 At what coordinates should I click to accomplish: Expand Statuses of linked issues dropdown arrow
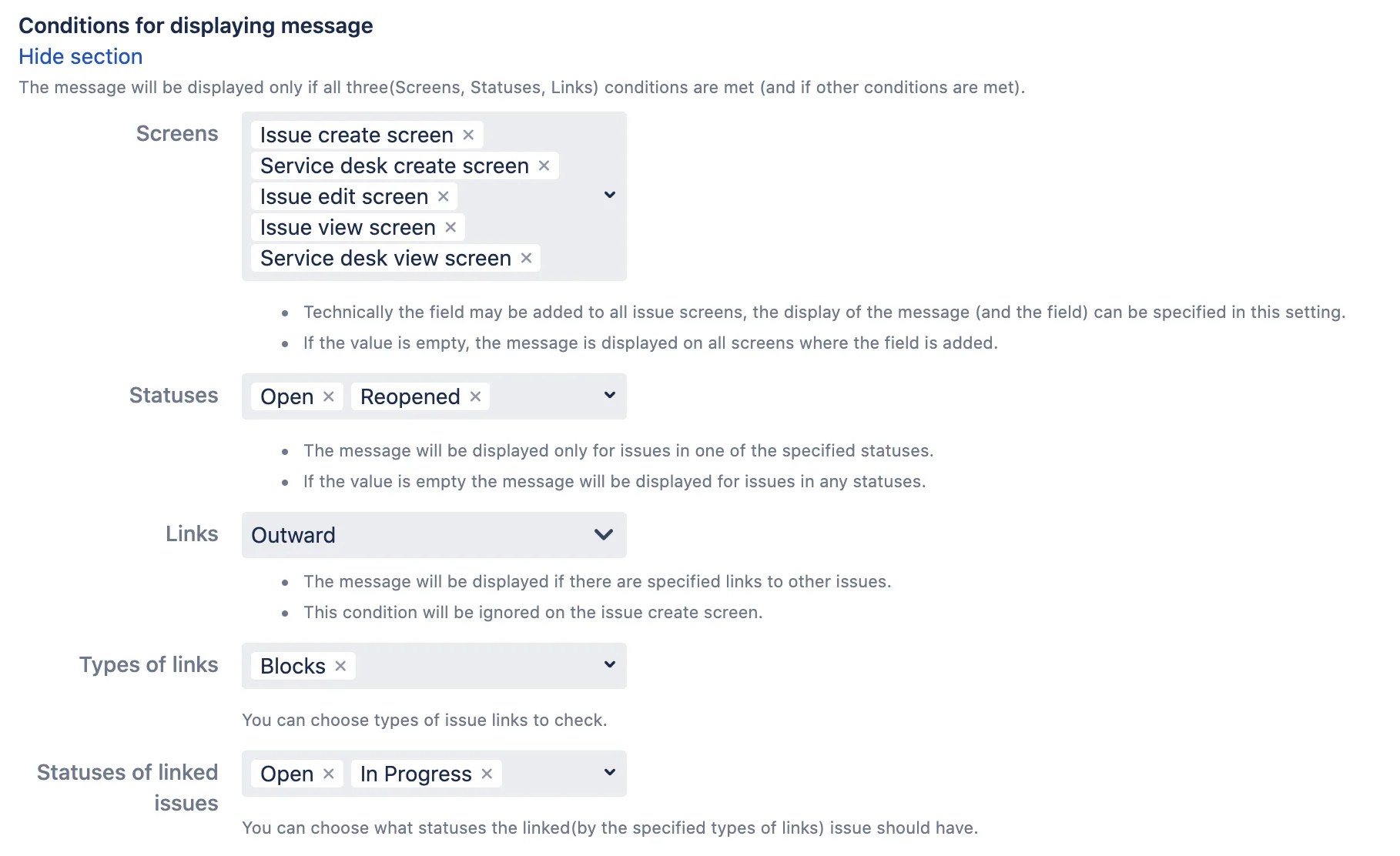pyautogui.click(x=609, y=773)
